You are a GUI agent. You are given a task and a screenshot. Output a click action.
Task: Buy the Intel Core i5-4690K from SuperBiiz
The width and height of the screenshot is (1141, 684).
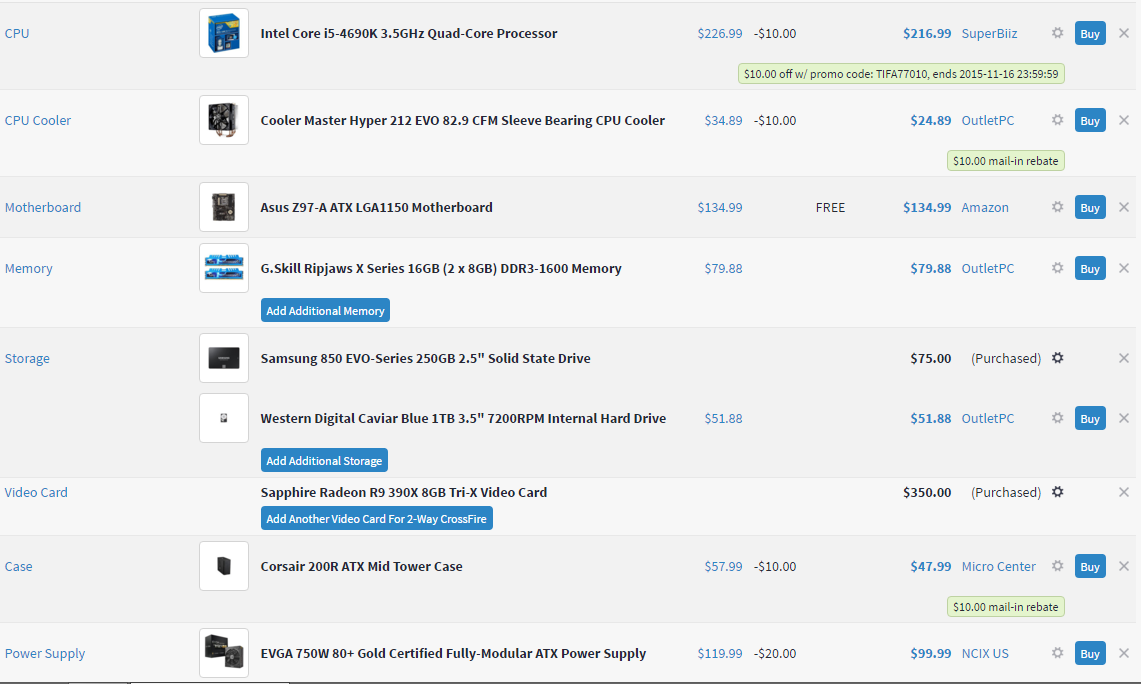(x=1090, y=33)
